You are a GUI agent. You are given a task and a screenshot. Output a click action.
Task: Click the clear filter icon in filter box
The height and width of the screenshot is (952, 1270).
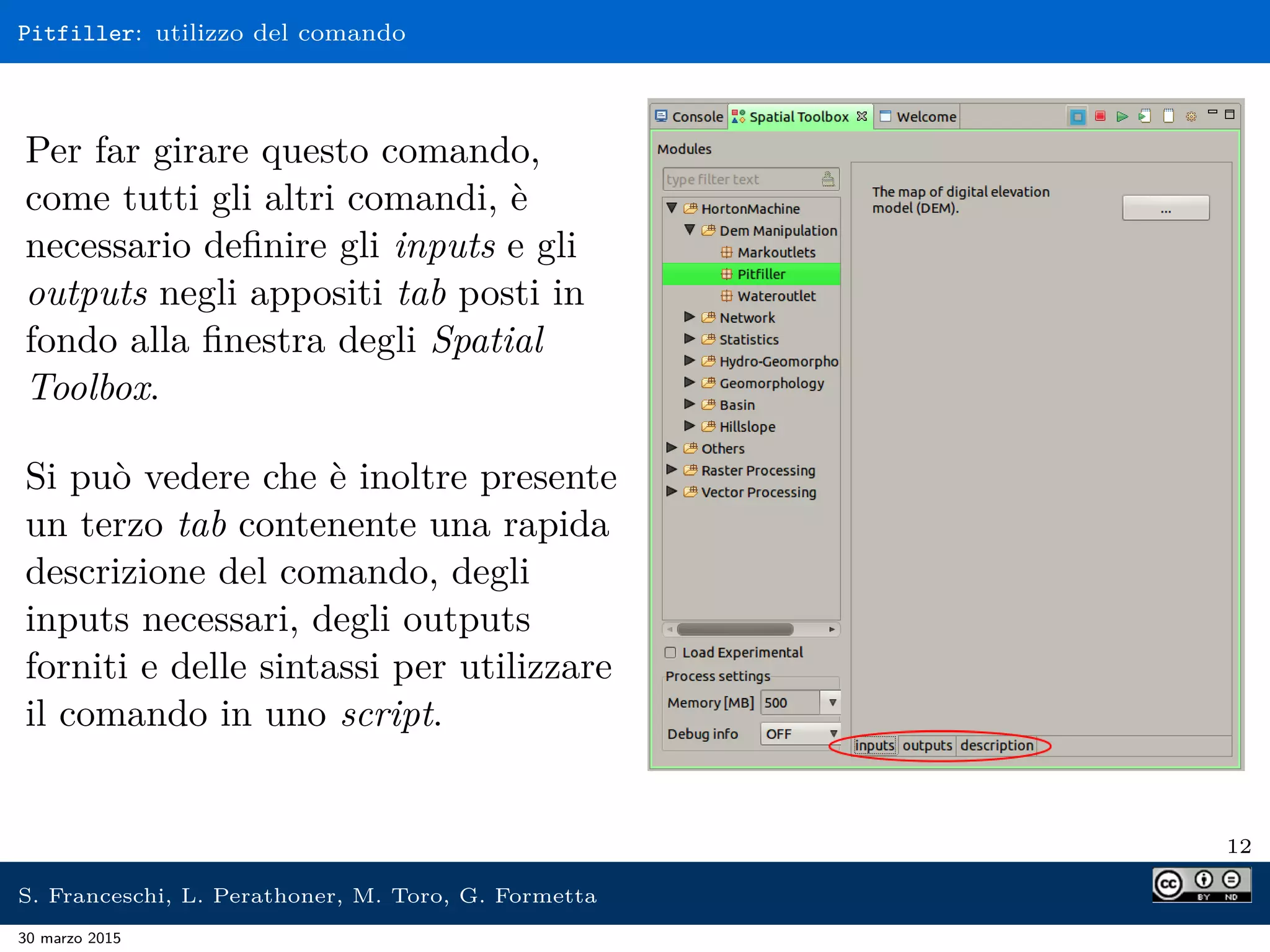(828, 179)
